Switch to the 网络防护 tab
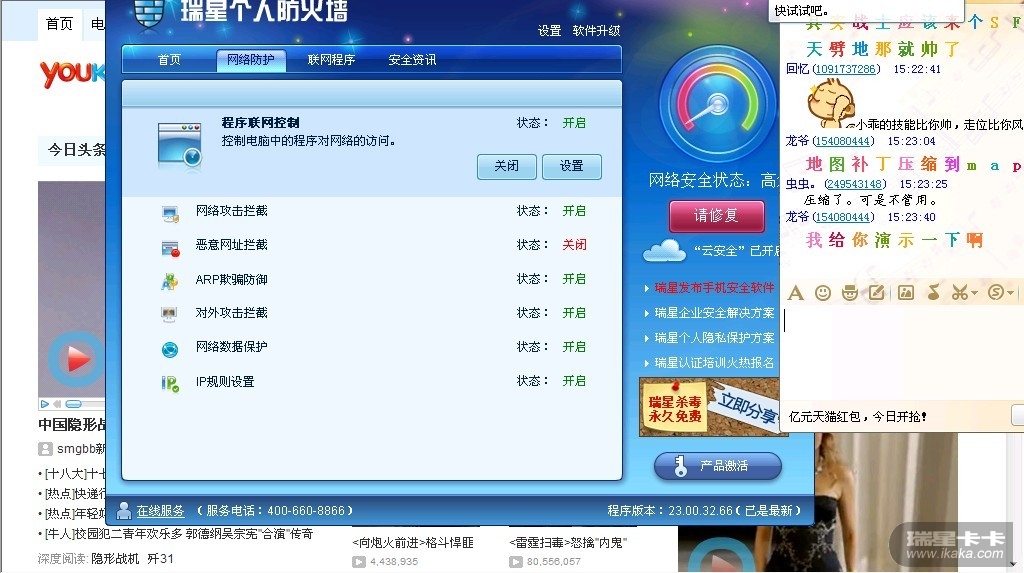Image resolution: width=1024 pixels, height=573 pixels. click(251, 59)
